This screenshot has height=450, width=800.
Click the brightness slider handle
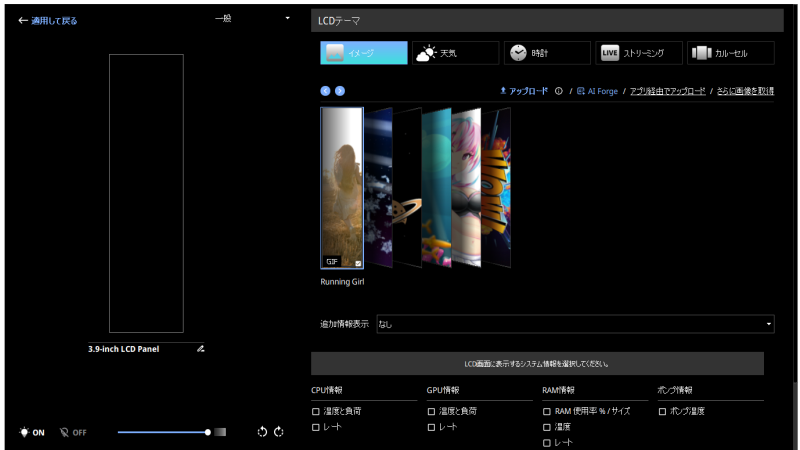tap(208, 432)
